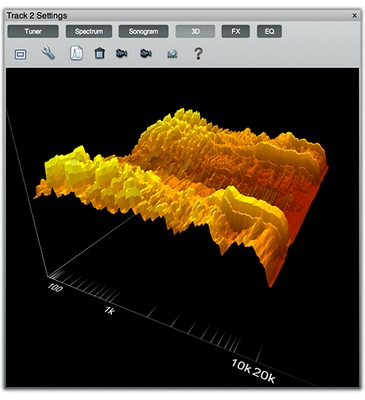Open the Spectrum view tab
The height and width of the screenshot is (400, 365).
(x=89, y=32)
